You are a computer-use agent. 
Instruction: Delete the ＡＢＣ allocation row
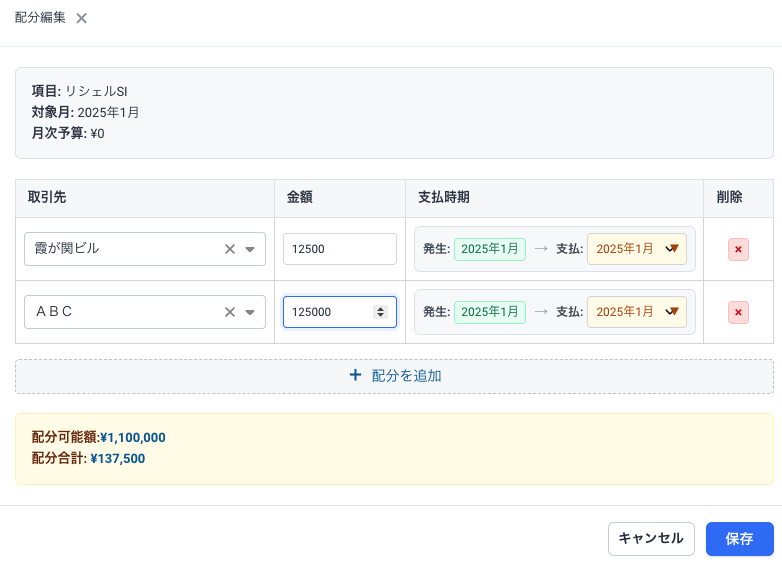click(x=738, y=312)
